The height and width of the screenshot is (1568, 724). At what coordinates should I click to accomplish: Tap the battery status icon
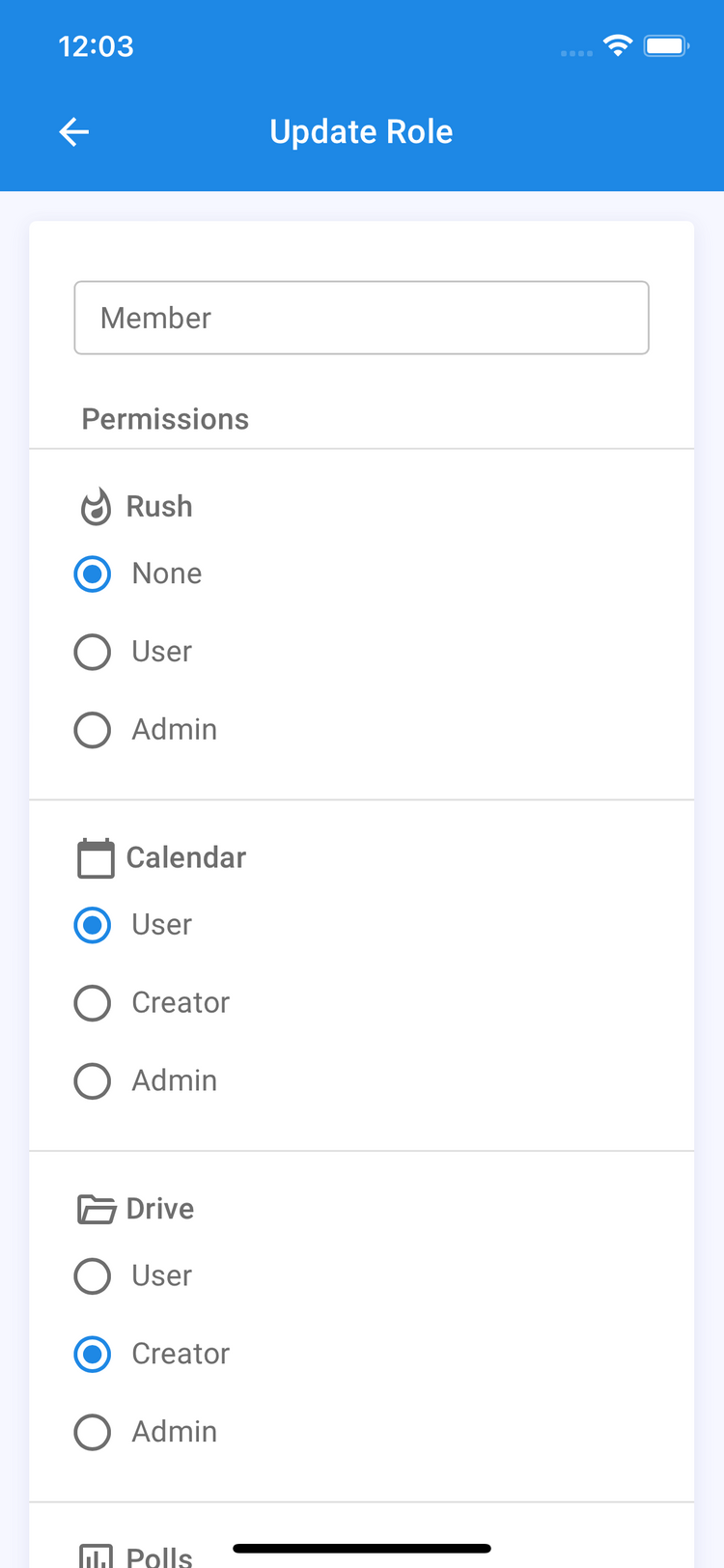pos(666,45)
